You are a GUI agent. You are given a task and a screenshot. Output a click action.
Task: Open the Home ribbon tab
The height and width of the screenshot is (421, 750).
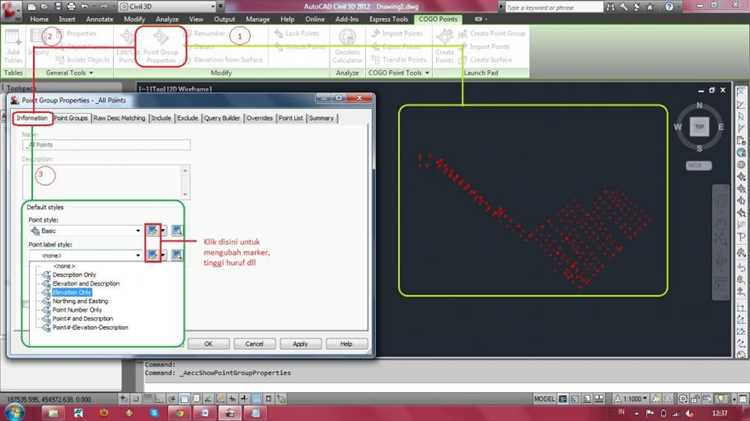(x=39, y=19)
